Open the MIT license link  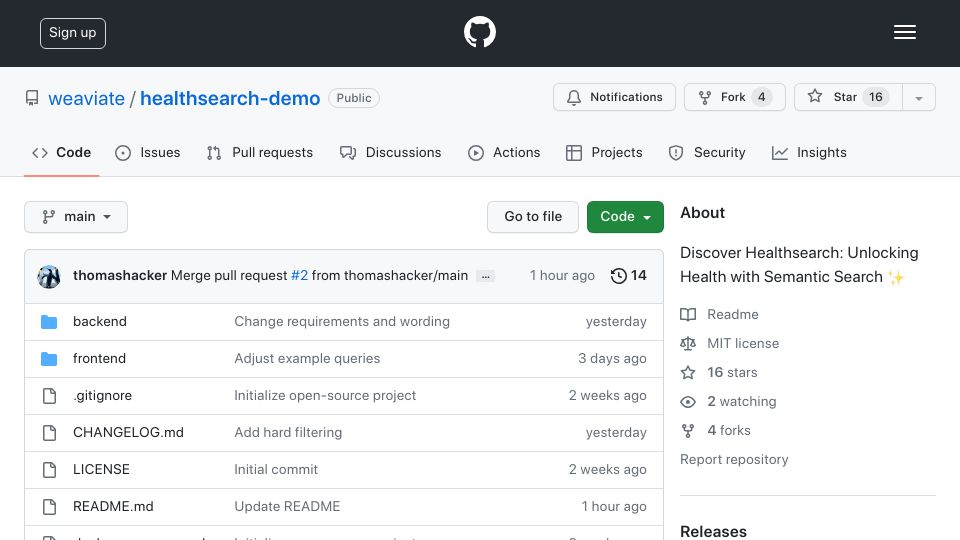tap(730, 343)
